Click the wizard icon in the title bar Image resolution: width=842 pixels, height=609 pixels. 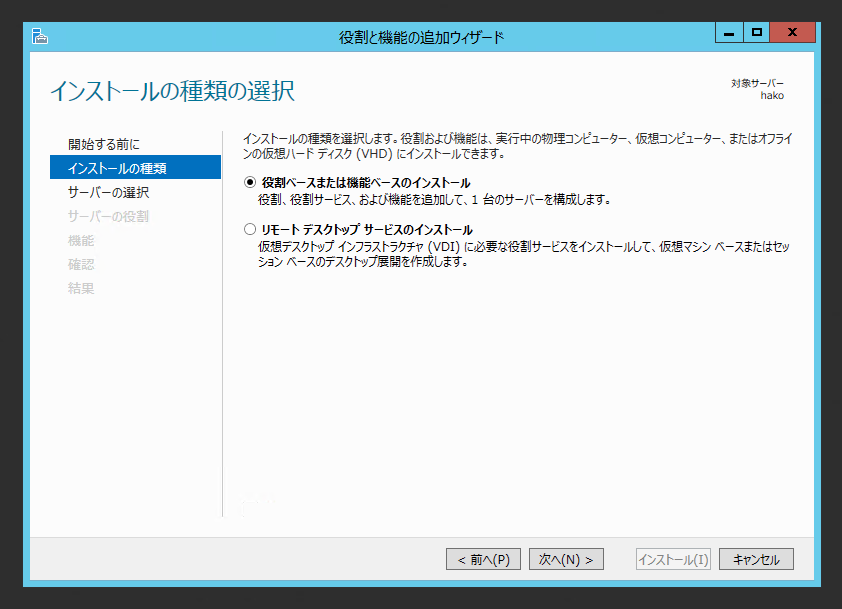pos(40,37)
